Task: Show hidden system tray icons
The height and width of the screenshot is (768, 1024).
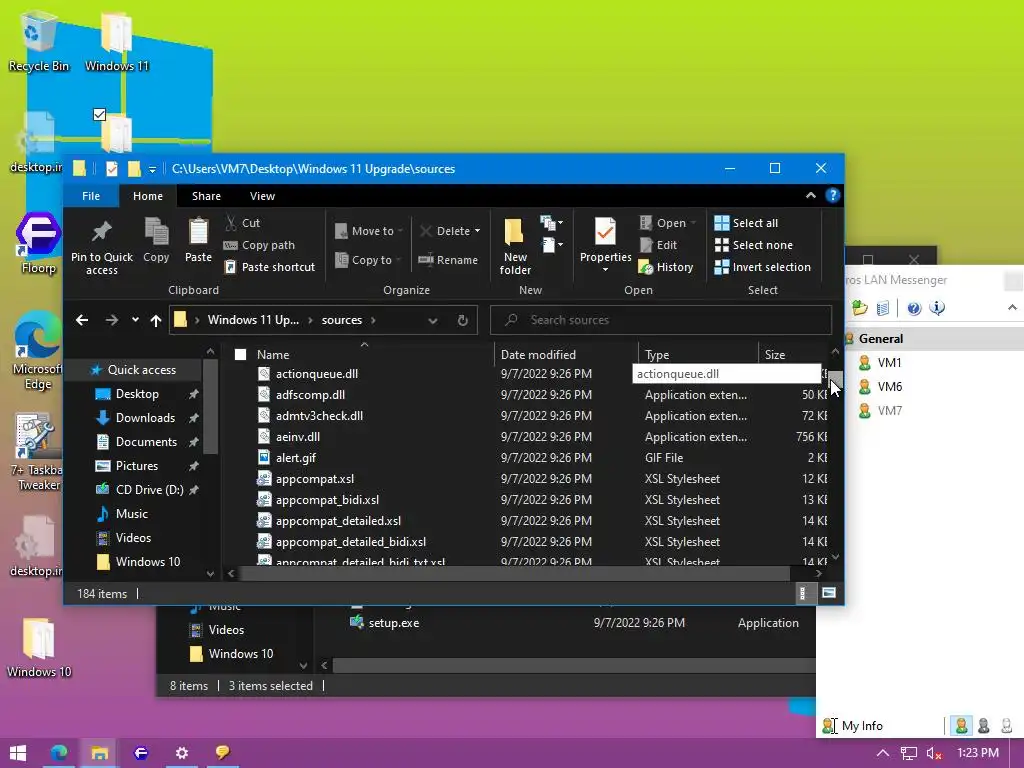Action: point(882,753)
